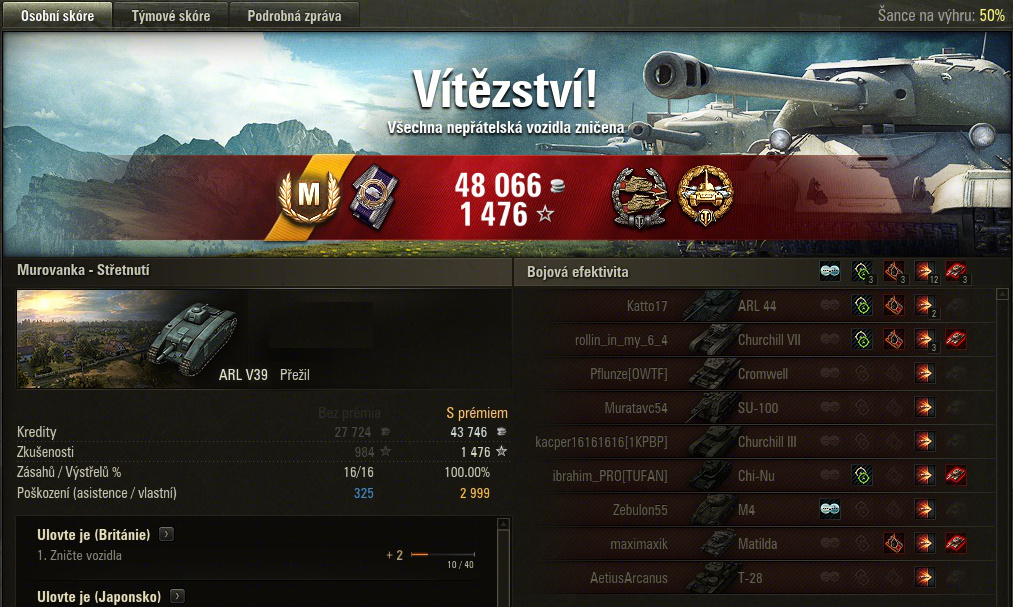Click the Mastery Badge M icon
The height and width of the screenshot is (607, 1013).
(x=309, y=196)
